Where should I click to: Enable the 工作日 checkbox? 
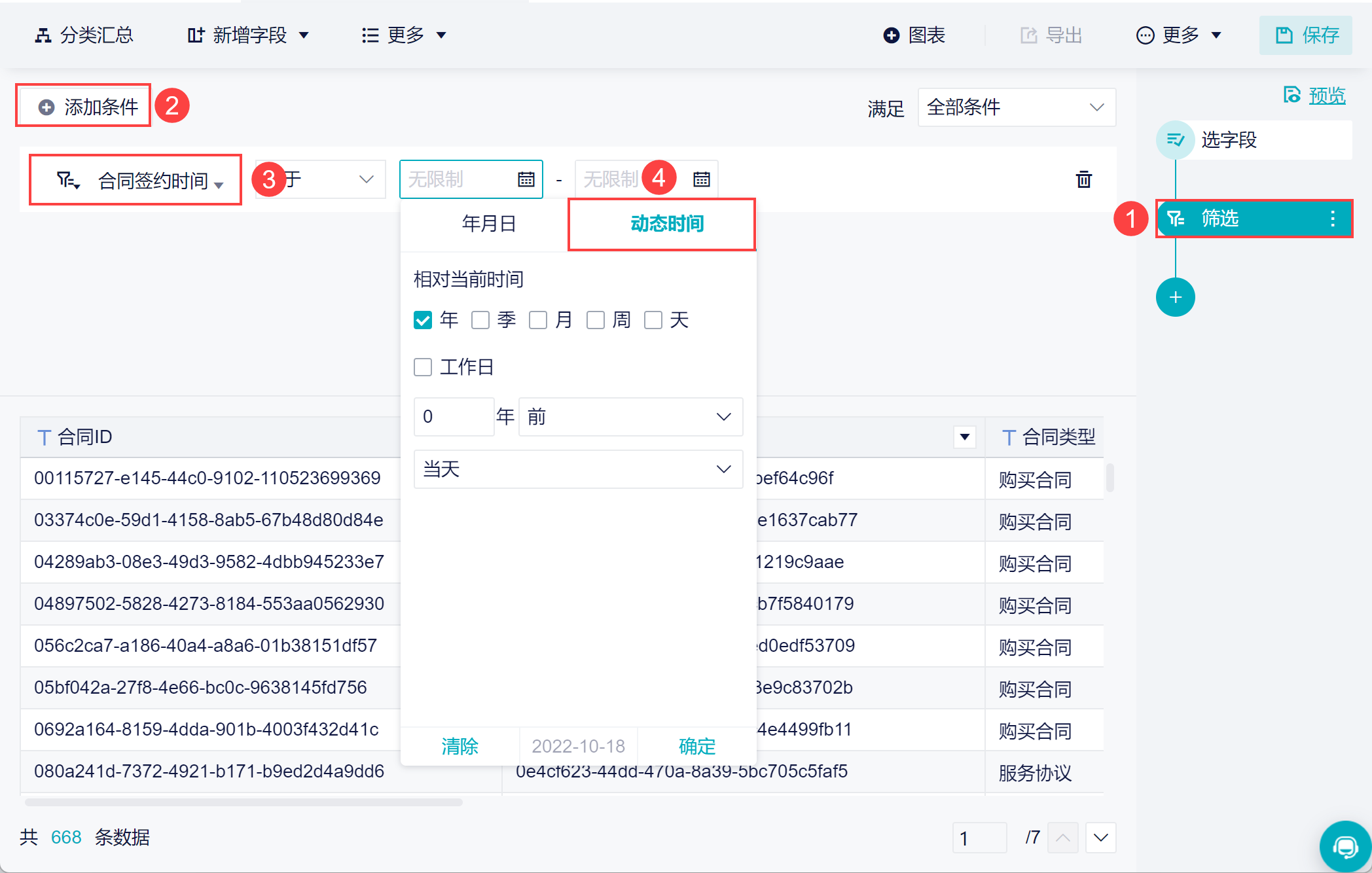pyautogui.click(x=423, y=367)
